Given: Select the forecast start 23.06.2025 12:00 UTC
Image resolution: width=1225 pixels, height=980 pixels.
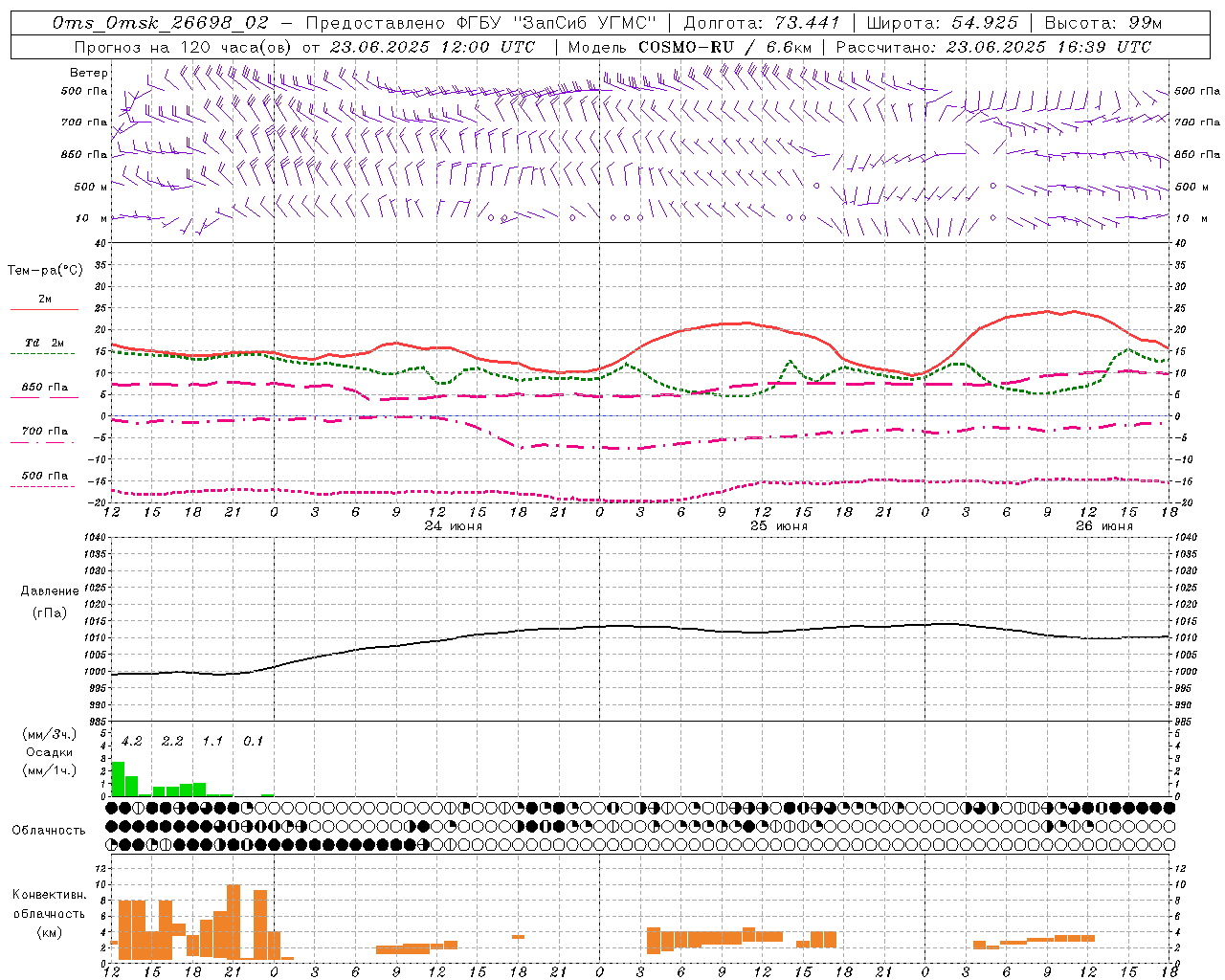Looking at the screenshot, I should pyautogui.click(x=432, y=47).
